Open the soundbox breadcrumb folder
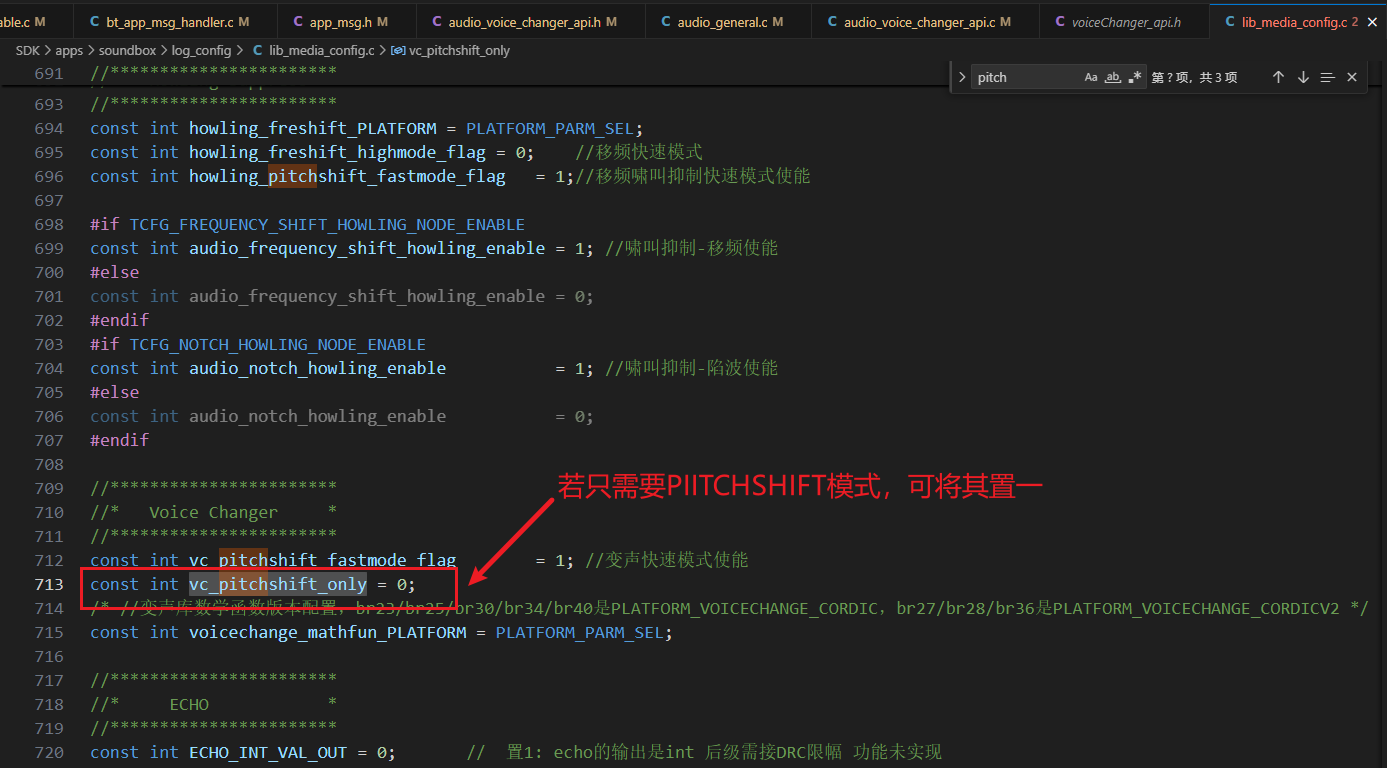1387x768 pixels. [127, 50]
